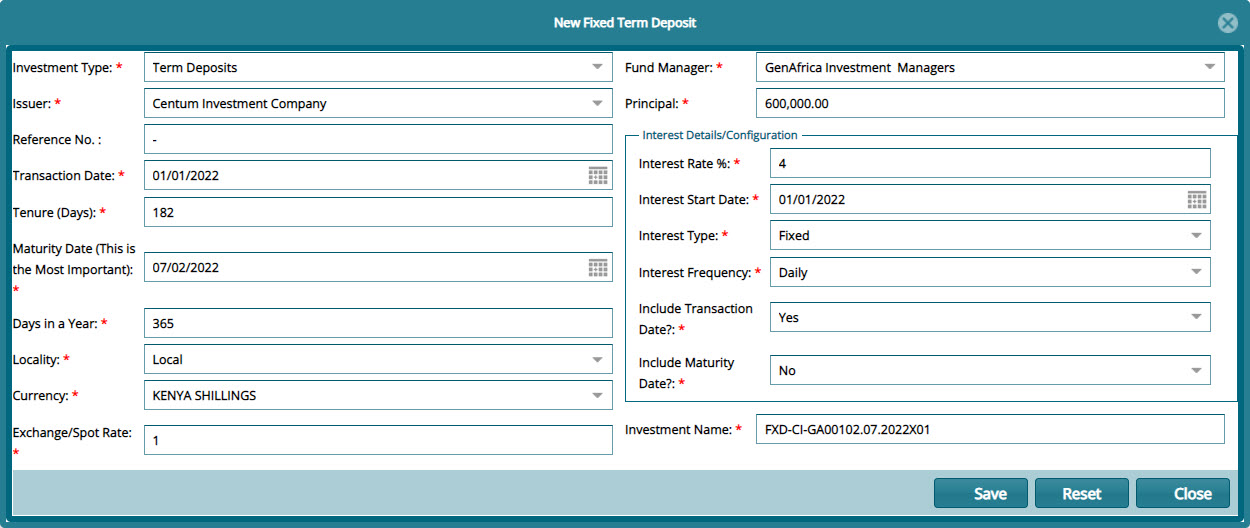Click the Reset button
Screen dimensions: 1250x528
[1081, 493]
